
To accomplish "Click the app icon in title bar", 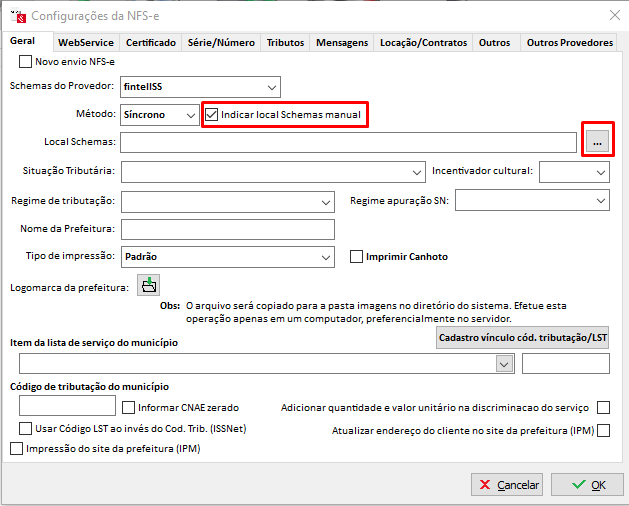I will pyautogui.click(x=16, y=15).
